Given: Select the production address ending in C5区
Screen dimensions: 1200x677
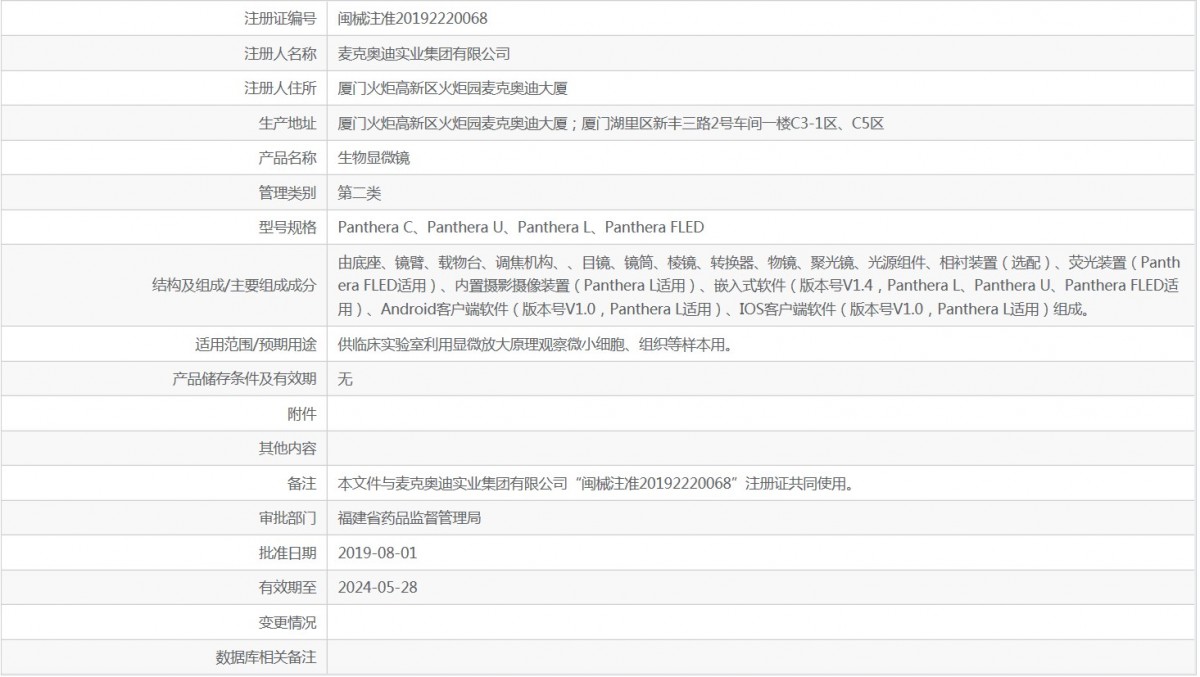Looking at the screenshot, I should click(x=611, y=123).
